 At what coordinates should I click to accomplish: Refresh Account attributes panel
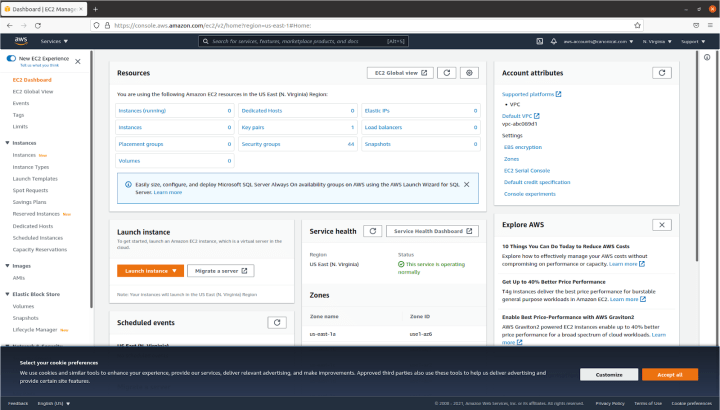[x=662, y=73]
